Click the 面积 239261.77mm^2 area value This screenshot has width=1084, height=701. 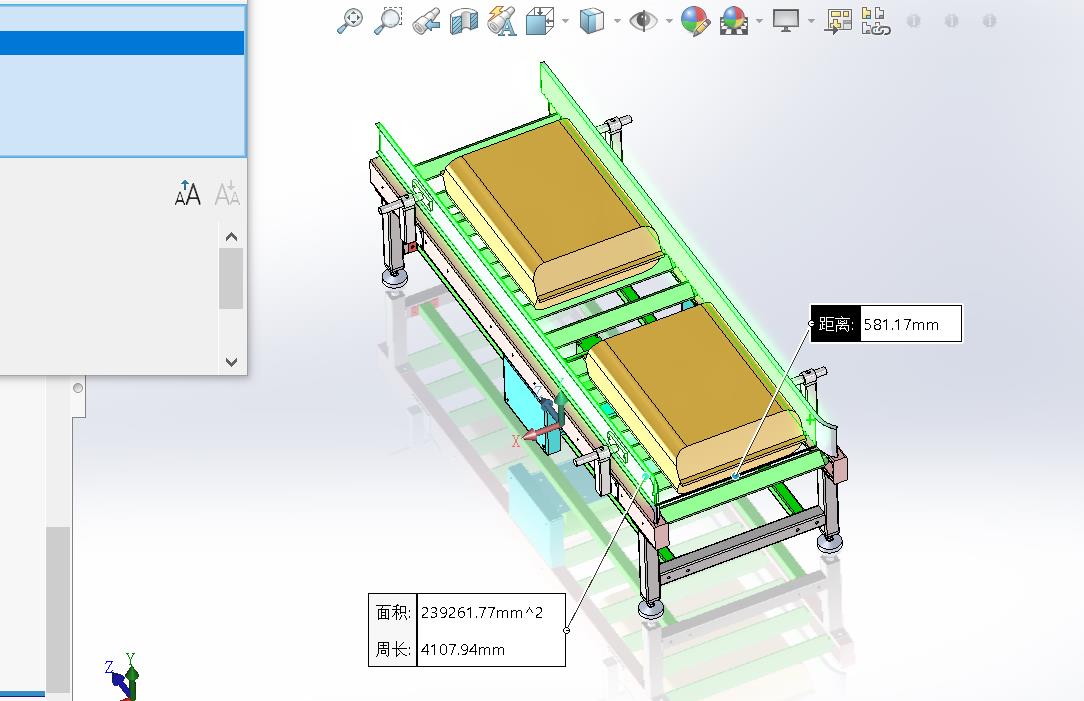click(x=482, y=613)
